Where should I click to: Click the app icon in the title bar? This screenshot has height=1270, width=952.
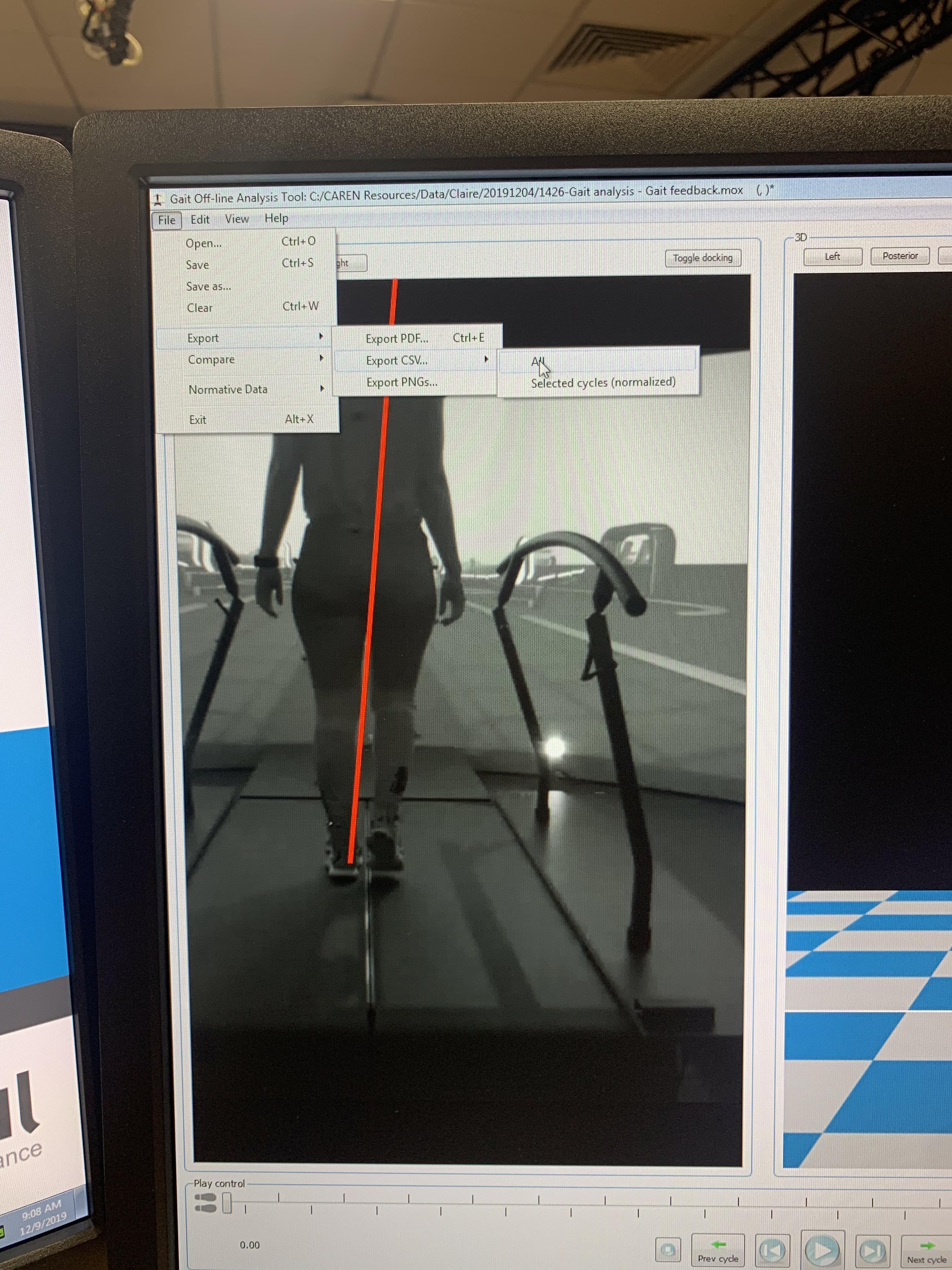(x=157, y=199)
